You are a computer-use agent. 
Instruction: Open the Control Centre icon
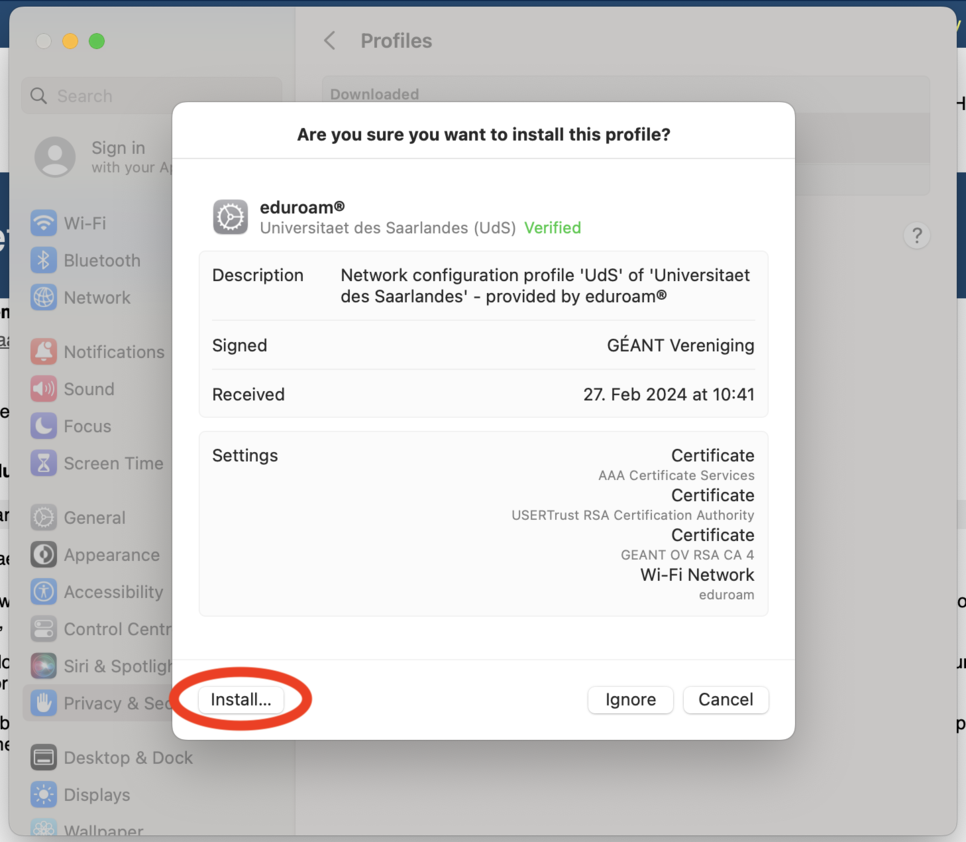tap(44, 629)
